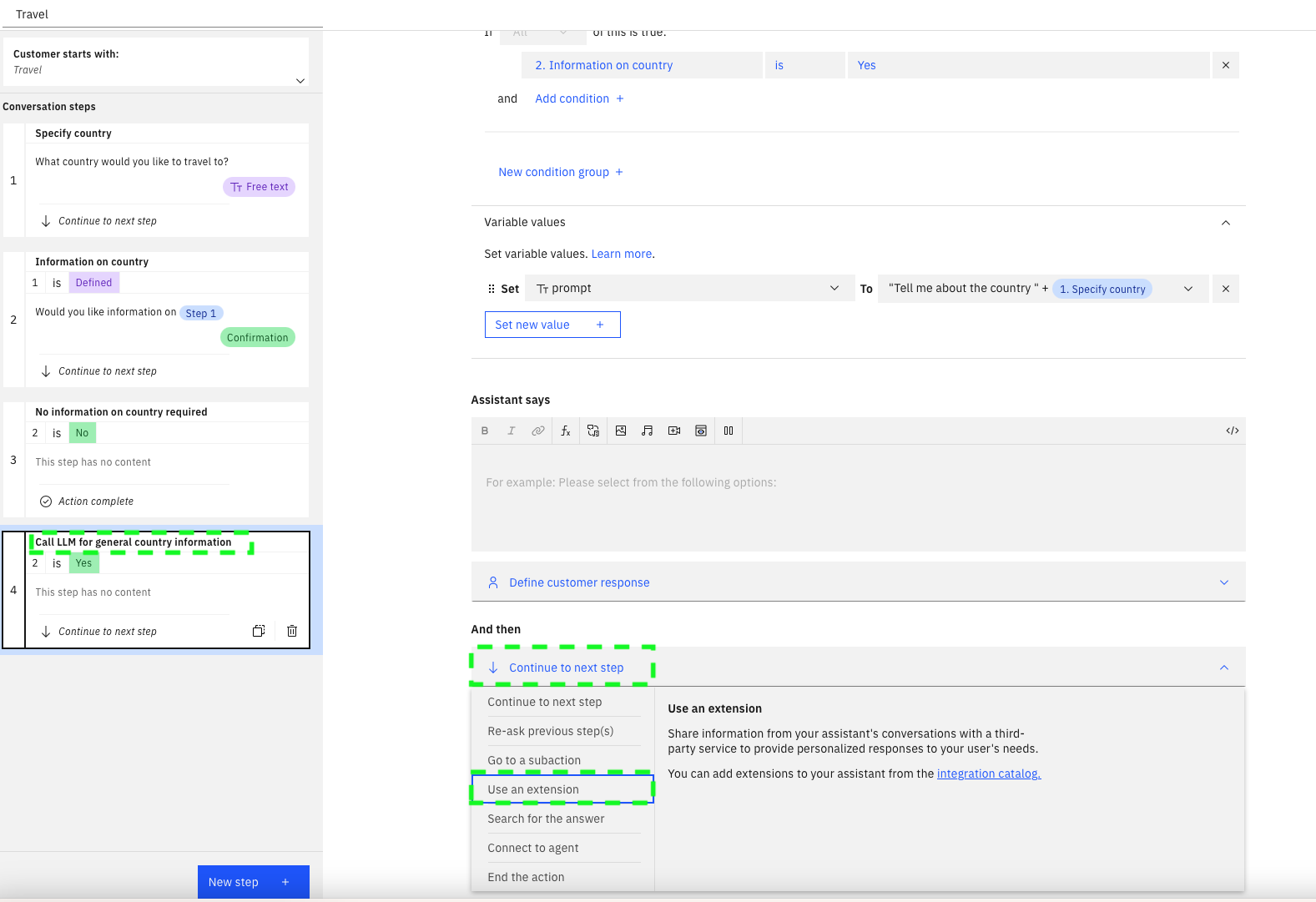Select Re-ask previous step(s) option
The width and height of the screenshot is (1316, 902).
[563, 731]
